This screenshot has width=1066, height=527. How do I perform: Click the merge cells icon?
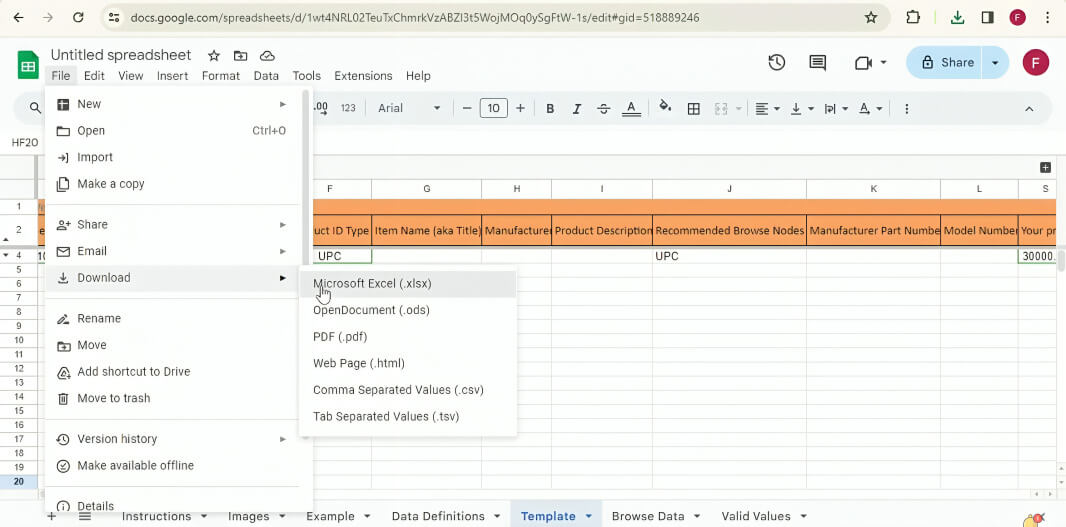coord(721,108)
